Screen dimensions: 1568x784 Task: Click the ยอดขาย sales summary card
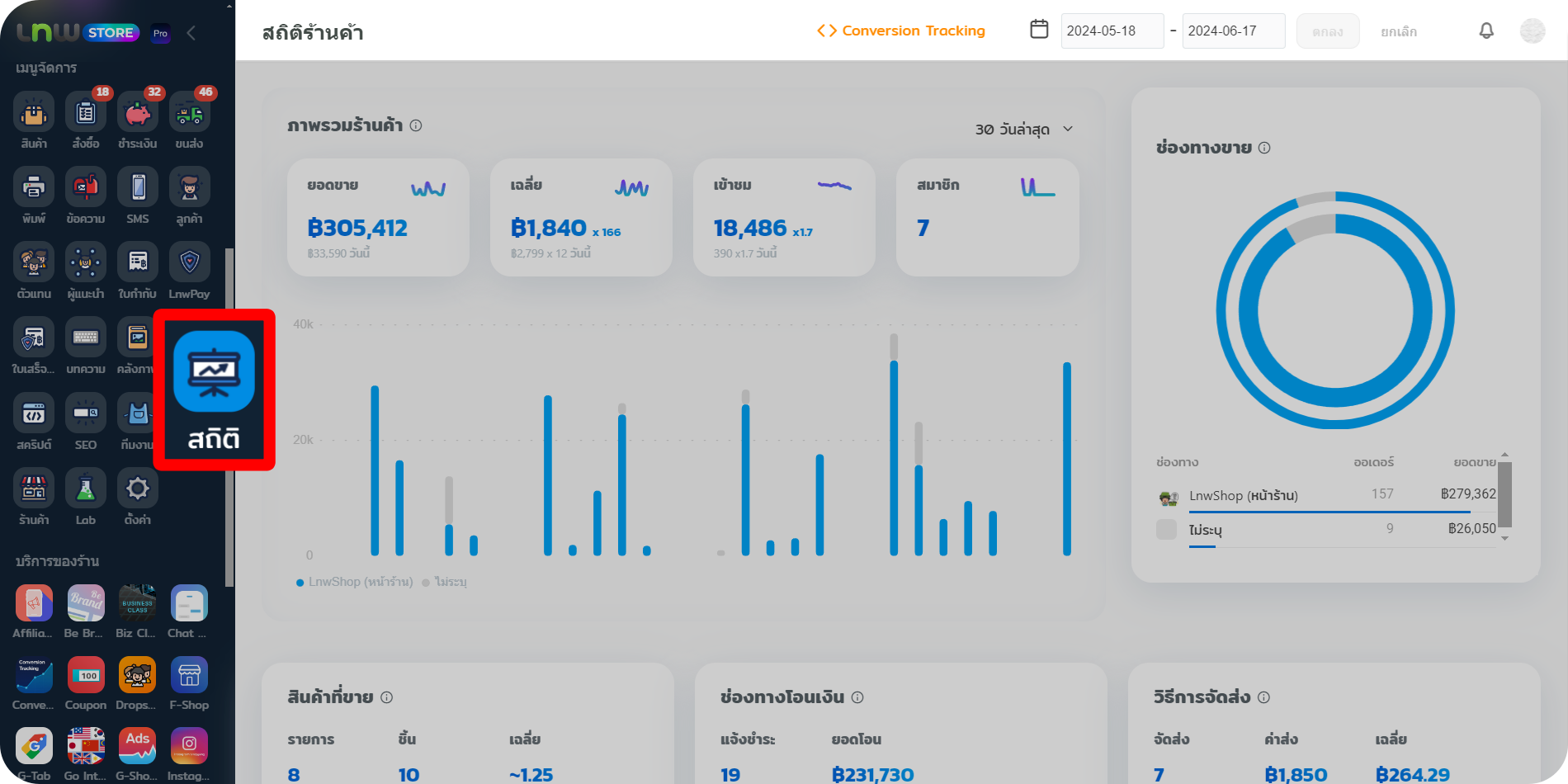click(x=378, y=217)
